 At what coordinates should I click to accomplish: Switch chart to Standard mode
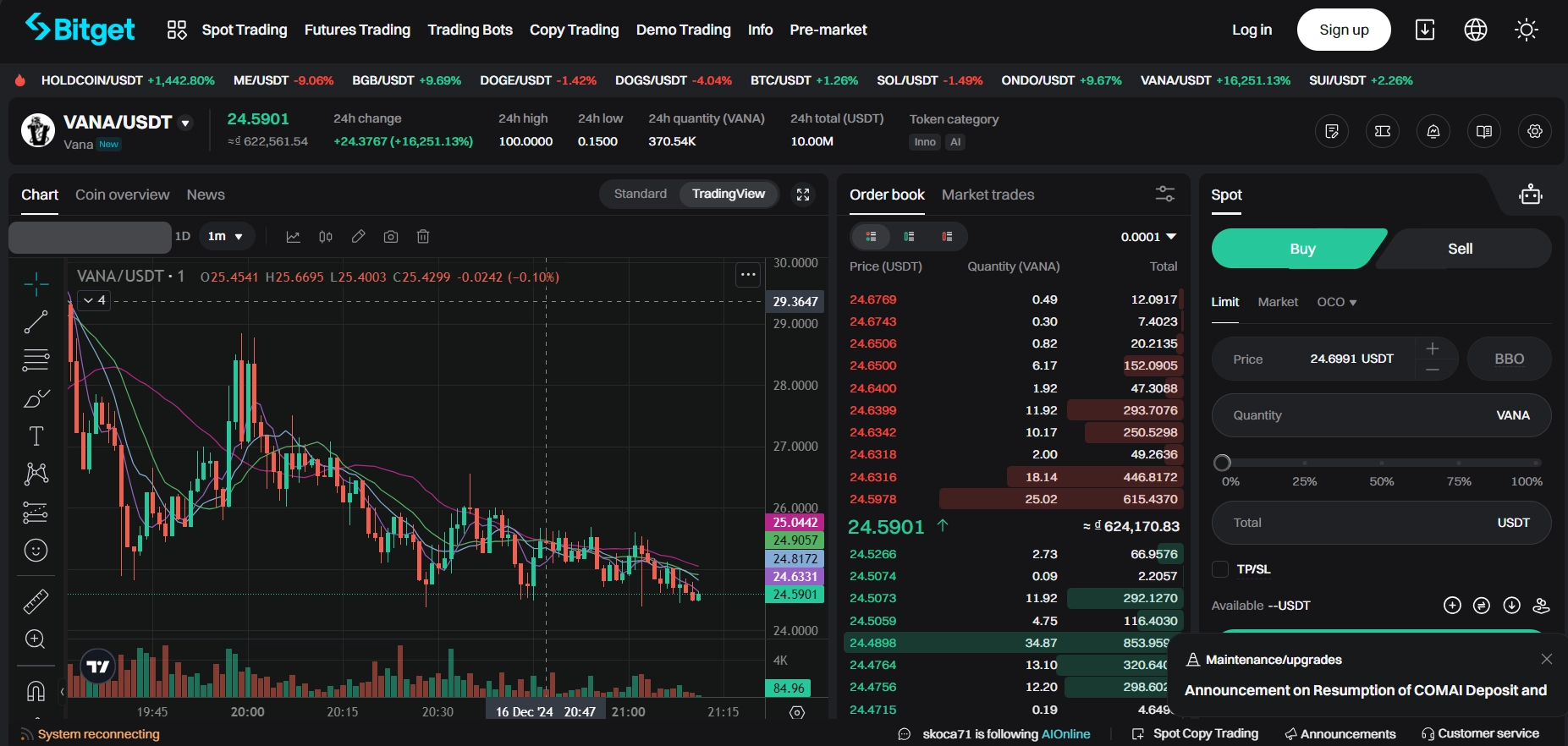pyautogui.click(x=641, y=194)
